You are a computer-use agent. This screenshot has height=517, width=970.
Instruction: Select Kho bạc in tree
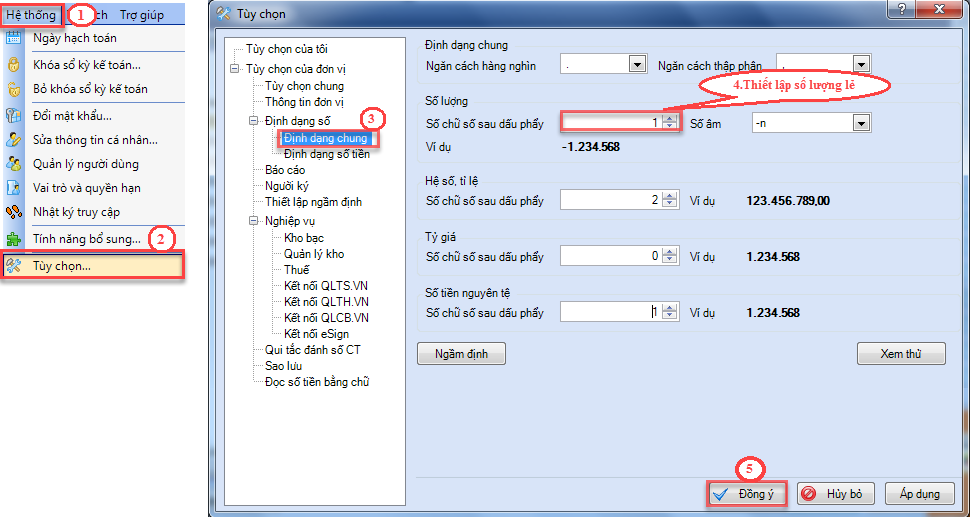point(304,237)
